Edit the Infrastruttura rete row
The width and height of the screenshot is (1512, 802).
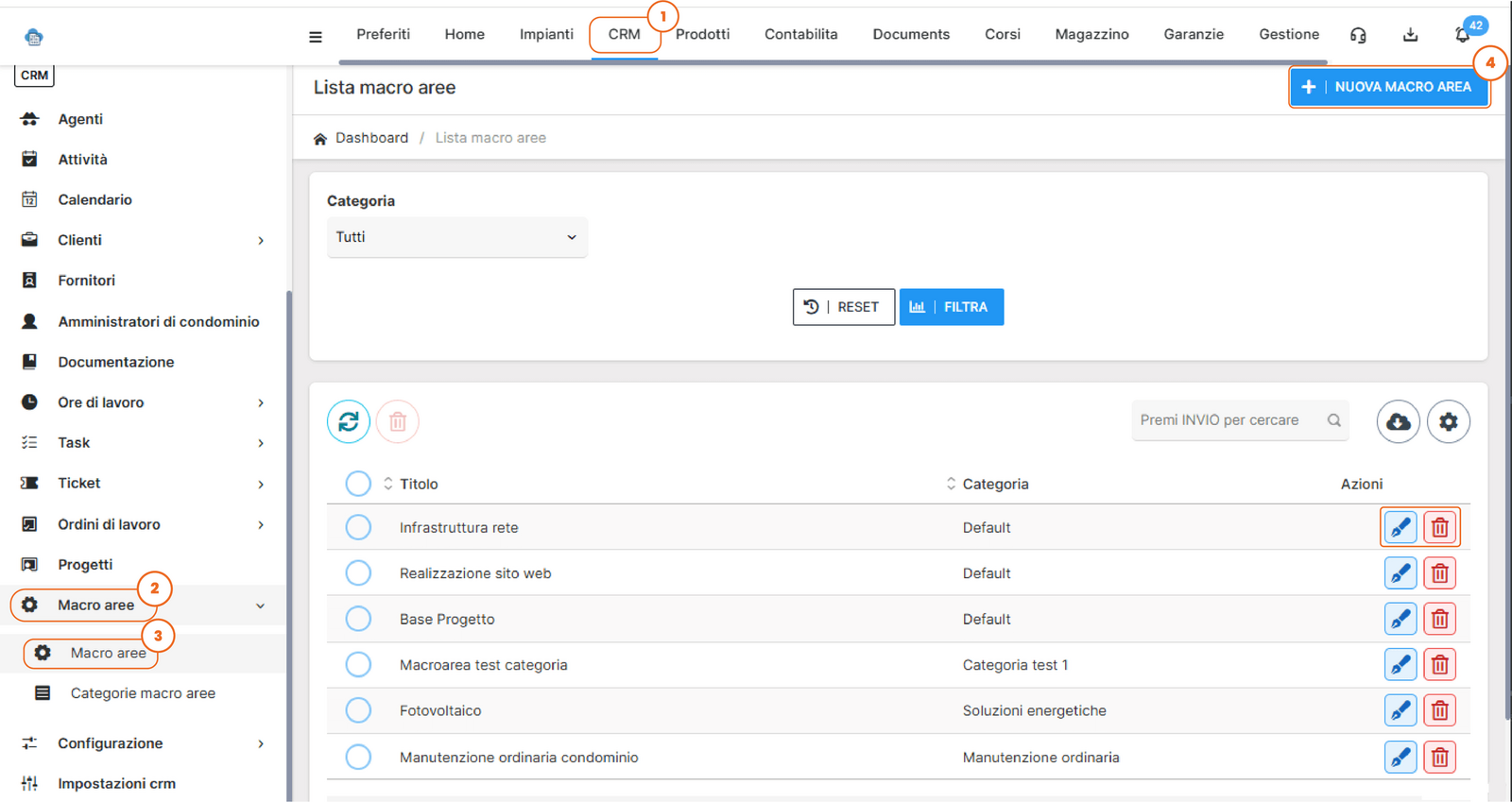pos(1400,527)
